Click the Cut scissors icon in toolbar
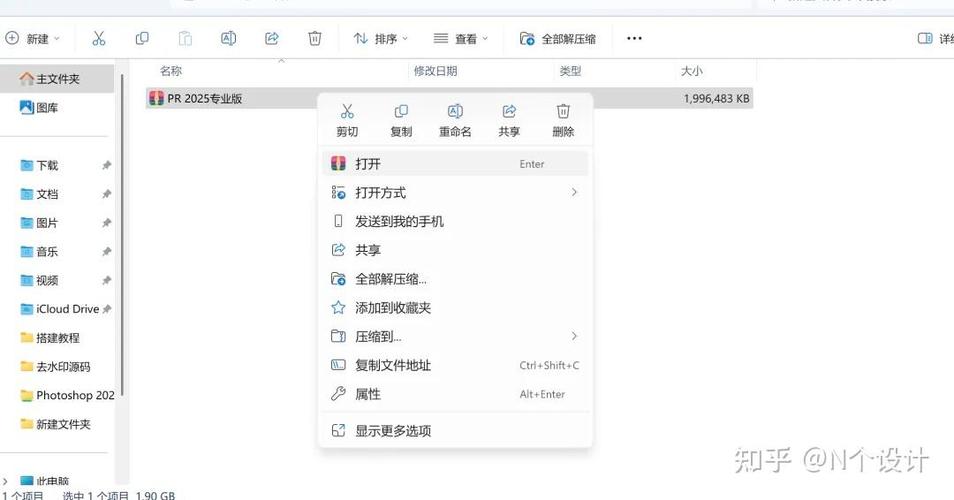This screenshot has height=500, width=954. (x=99, y=38)
